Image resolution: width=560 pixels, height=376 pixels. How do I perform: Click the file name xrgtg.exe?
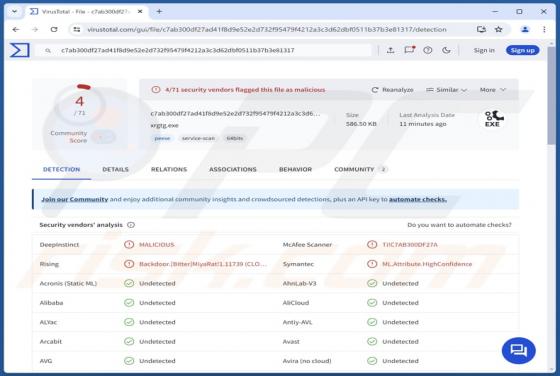click(164, 125)
